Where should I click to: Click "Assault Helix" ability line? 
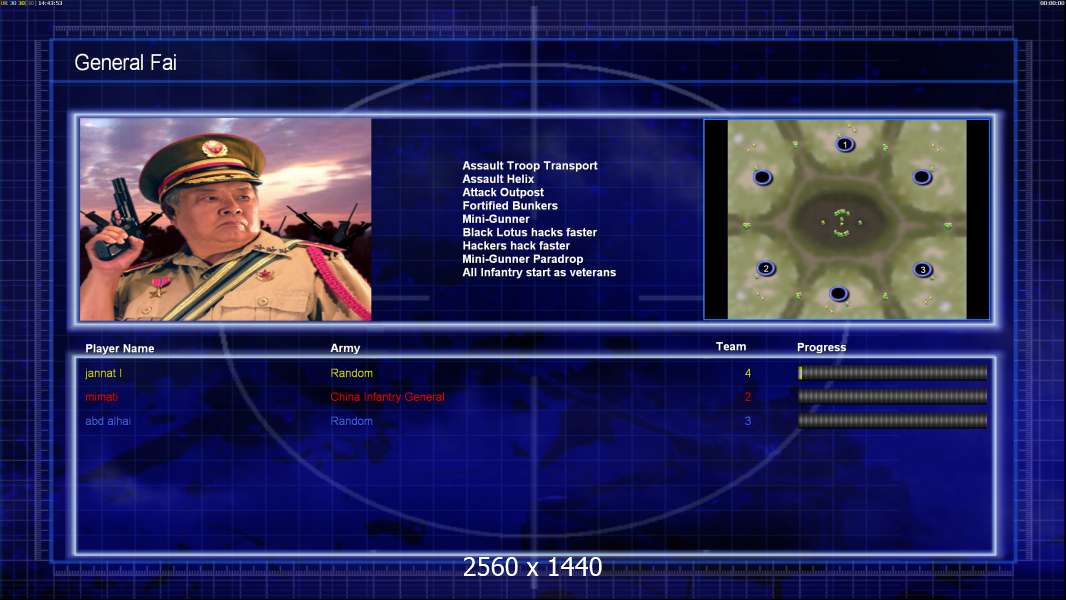point(498,179)
